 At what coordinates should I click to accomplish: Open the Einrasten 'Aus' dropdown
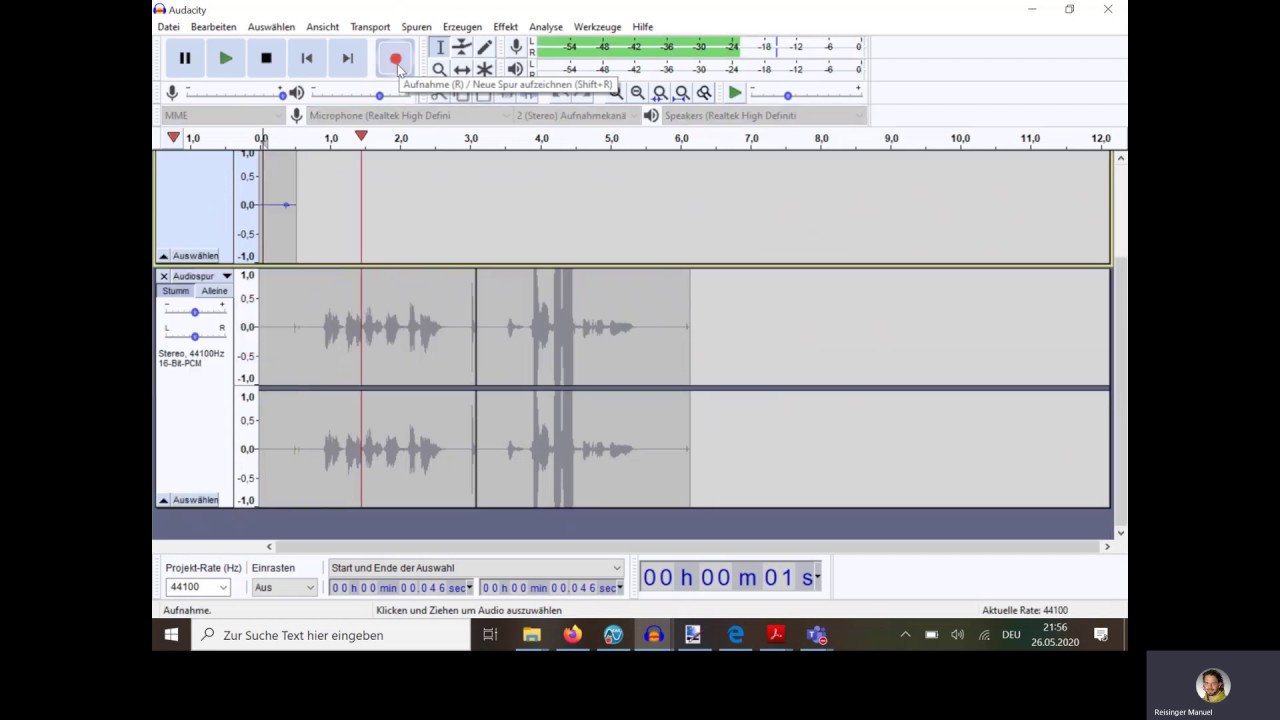click(284, 587)
